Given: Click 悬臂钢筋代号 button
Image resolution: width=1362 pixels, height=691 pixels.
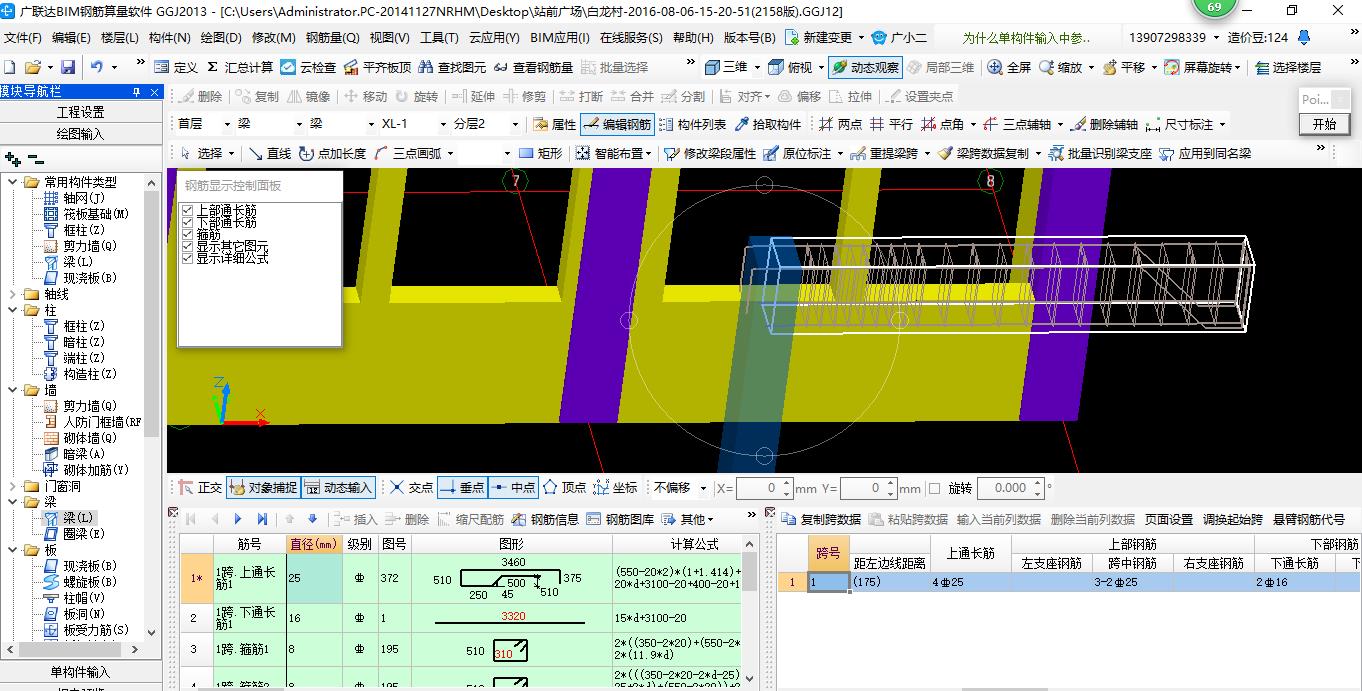Looking at the screenshot, I should [1309, 519].
